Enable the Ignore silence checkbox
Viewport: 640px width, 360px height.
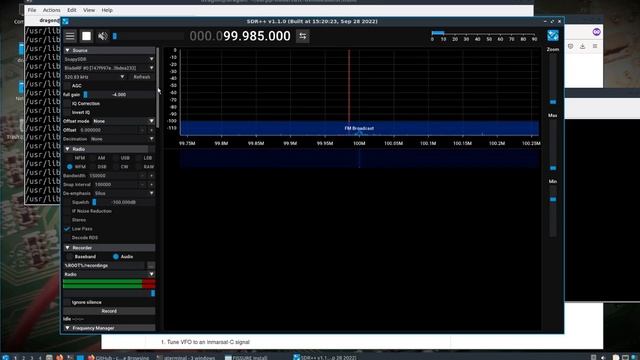tap(67, 302)
